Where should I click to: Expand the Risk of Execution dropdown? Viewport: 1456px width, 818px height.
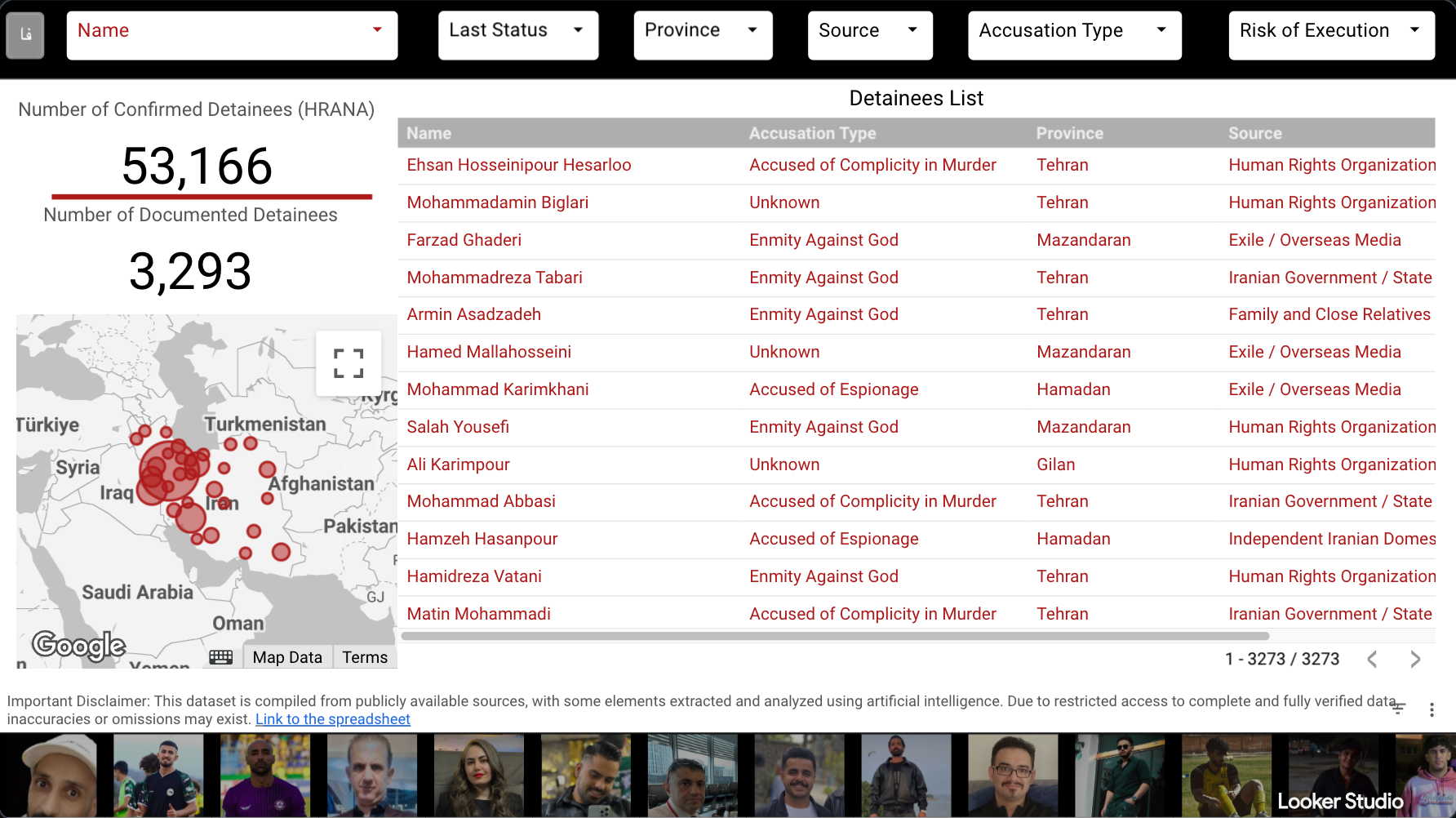[x=1331, y=35]
